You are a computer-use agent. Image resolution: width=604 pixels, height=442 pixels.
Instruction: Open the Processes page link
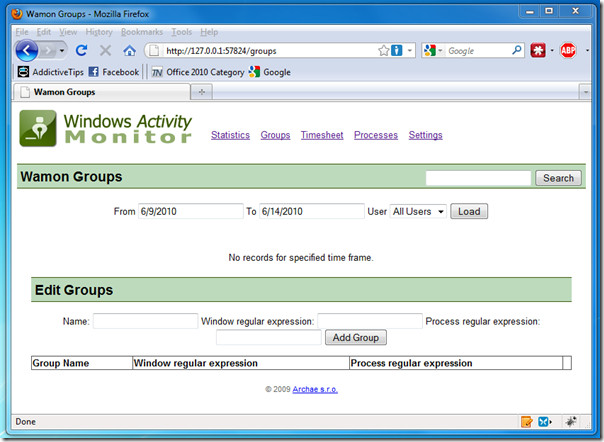tap(376, 135)
